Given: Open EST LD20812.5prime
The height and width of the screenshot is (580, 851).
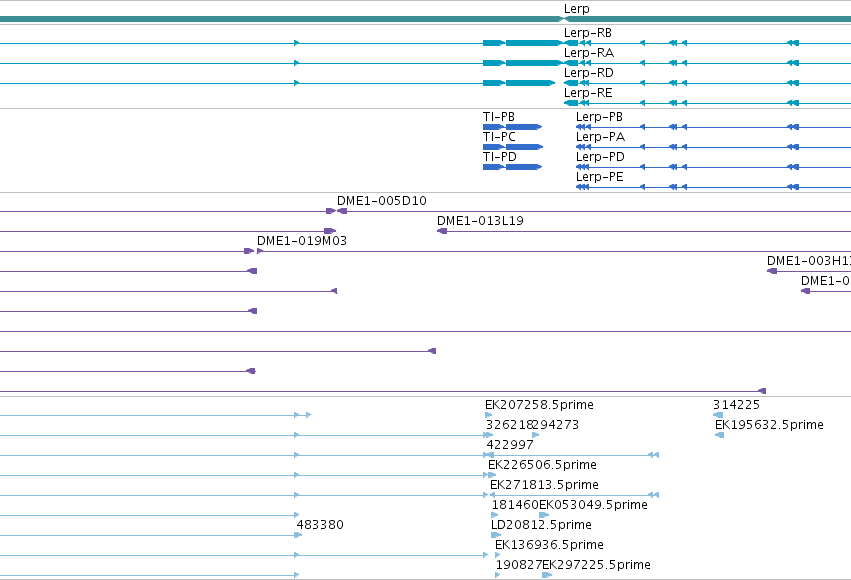Looking at the screenshot, I should (x=541, y=525).
